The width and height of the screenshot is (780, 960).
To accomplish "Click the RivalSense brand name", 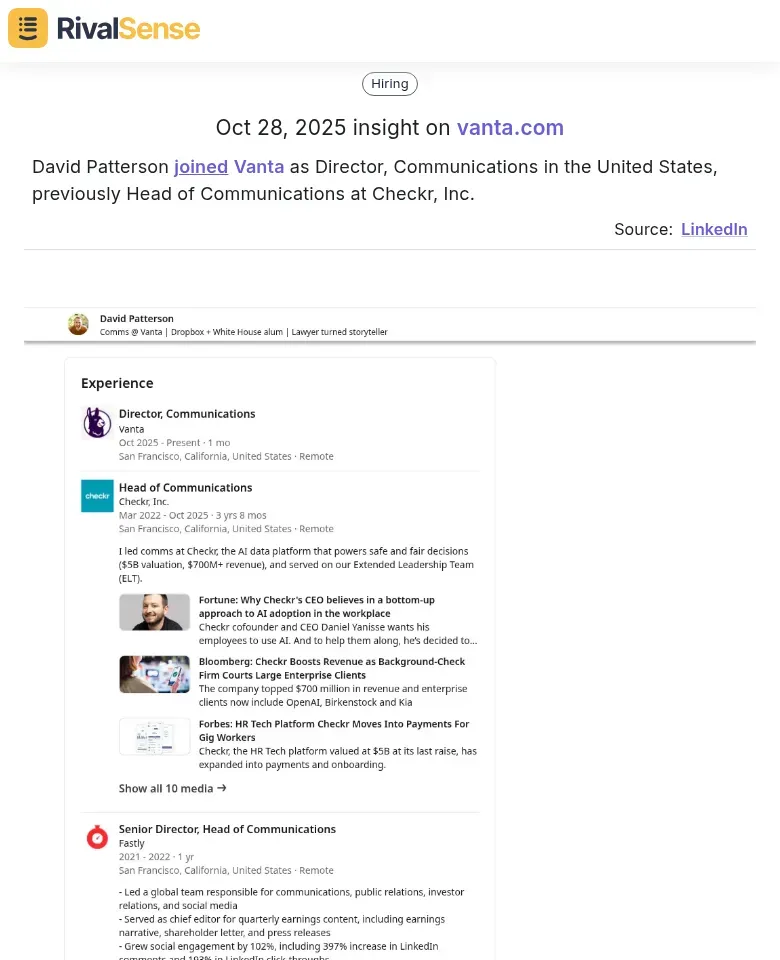I will (x=128, y=28).
